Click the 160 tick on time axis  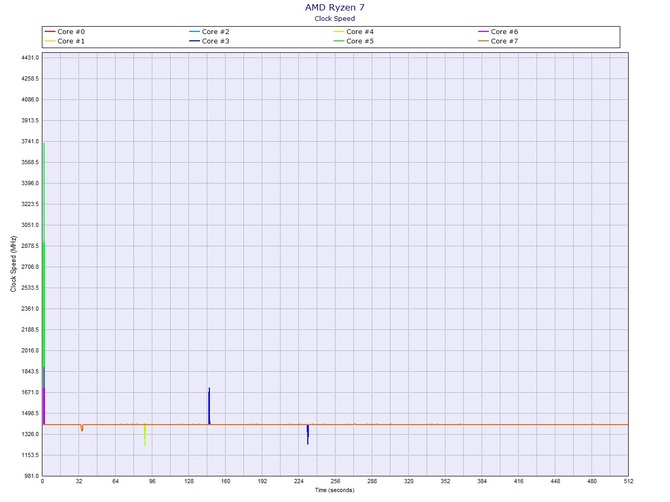226,481
